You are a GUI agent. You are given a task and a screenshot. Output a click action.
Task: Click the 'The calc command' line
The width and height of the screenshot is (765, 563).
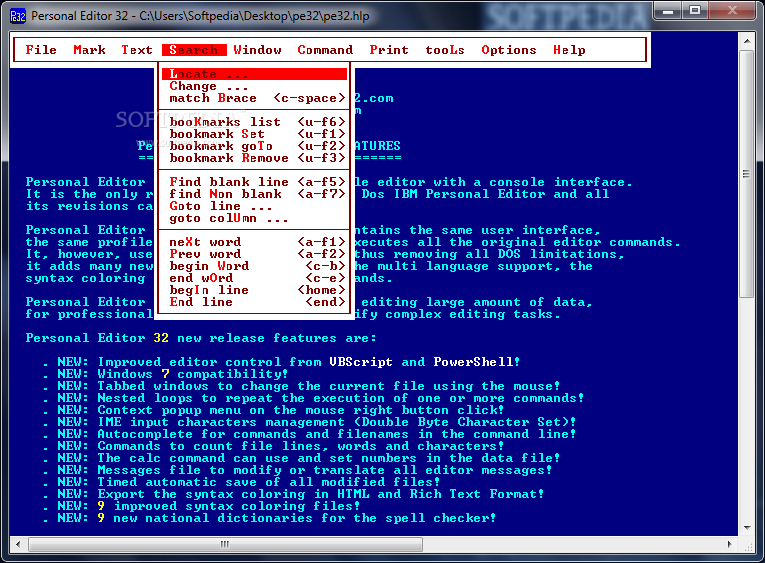(301, 458)
